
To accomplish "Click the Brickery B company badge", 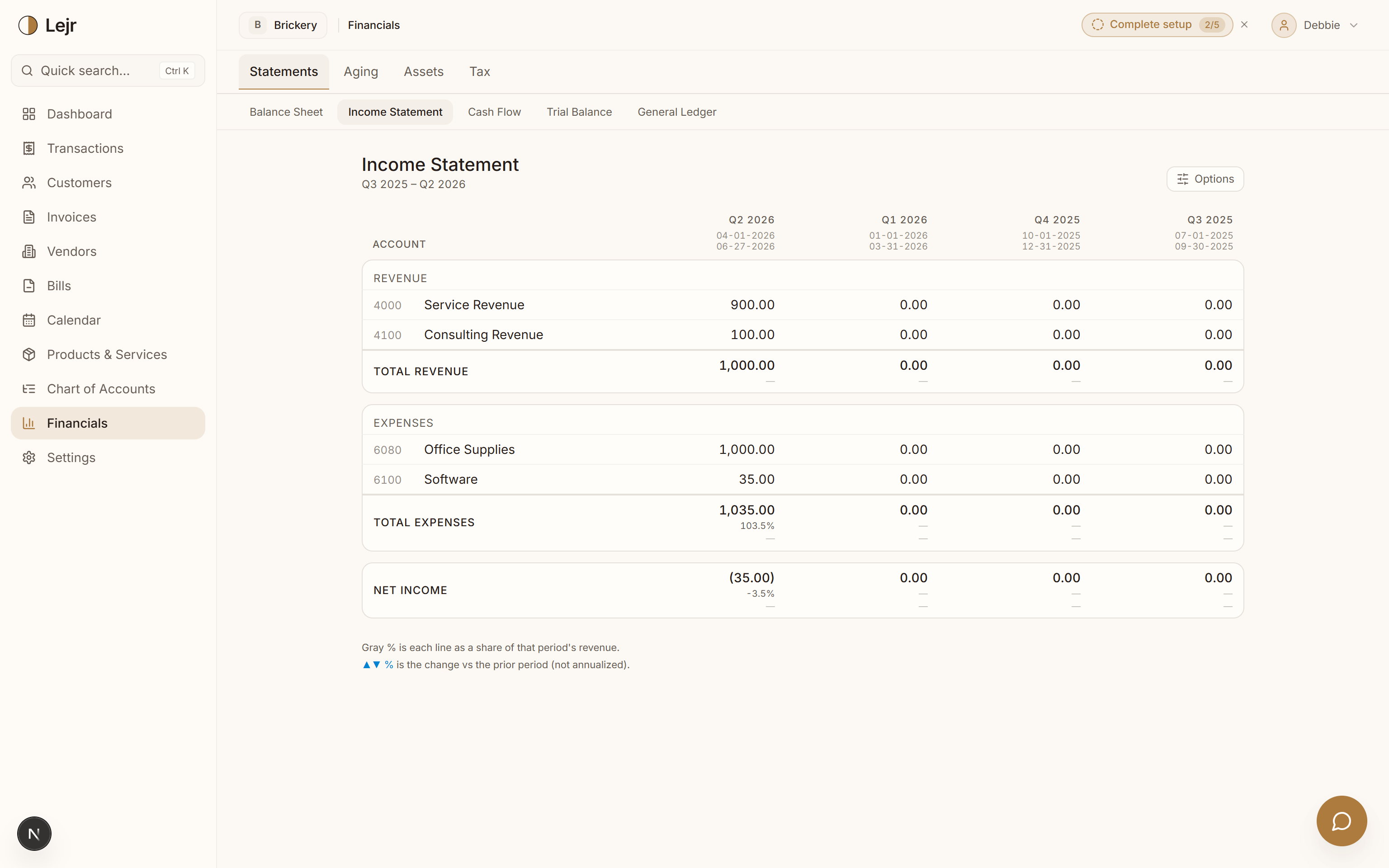I will pyautogui.click(x=258, y=25).
